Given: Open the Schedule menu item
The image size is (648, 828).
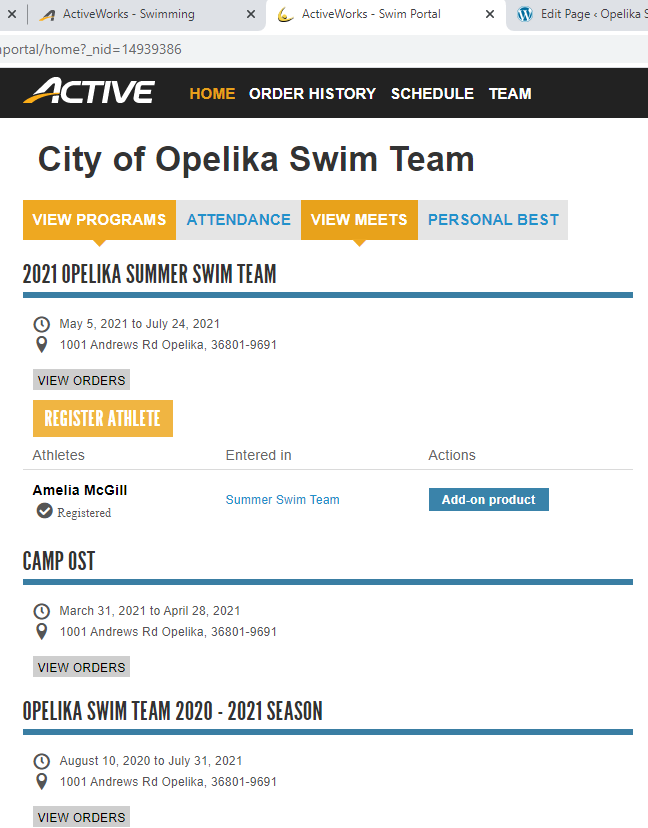Looking at the screenshot, I should click(x=432, y=93).
